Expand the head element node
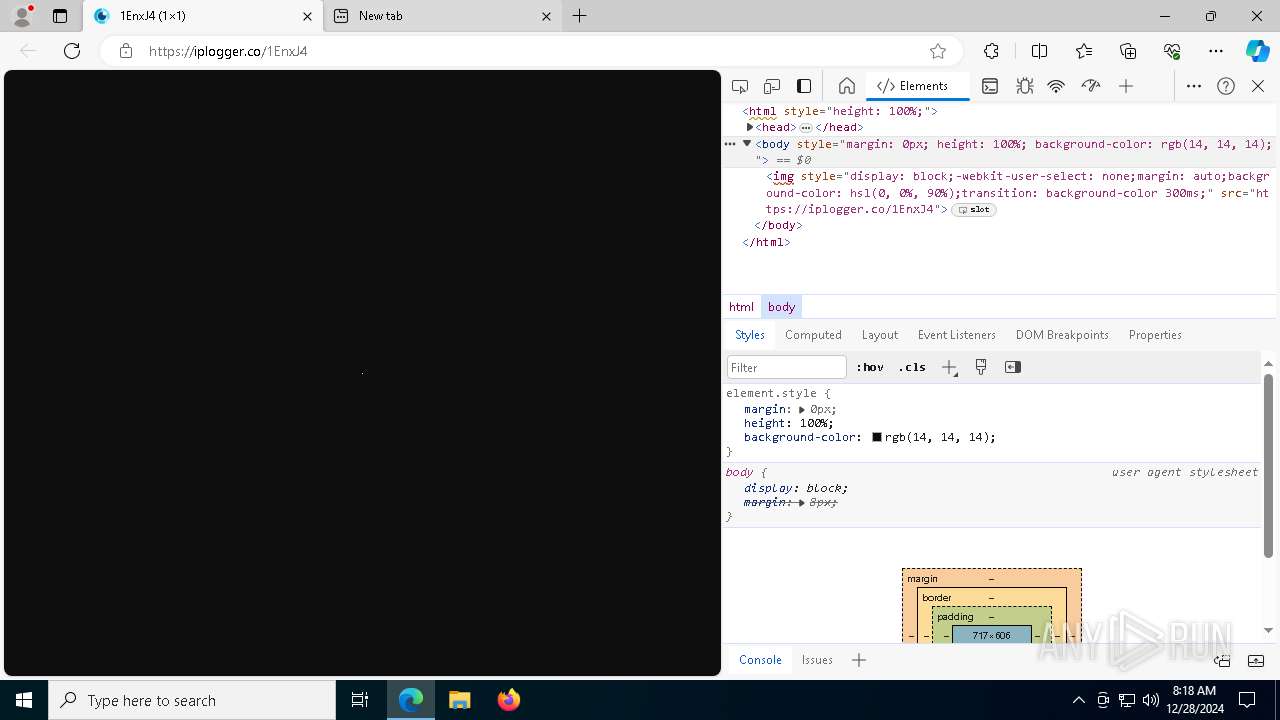Image resolution: width=1280 pixels, height=720 pixels. (x=750, y=127)
